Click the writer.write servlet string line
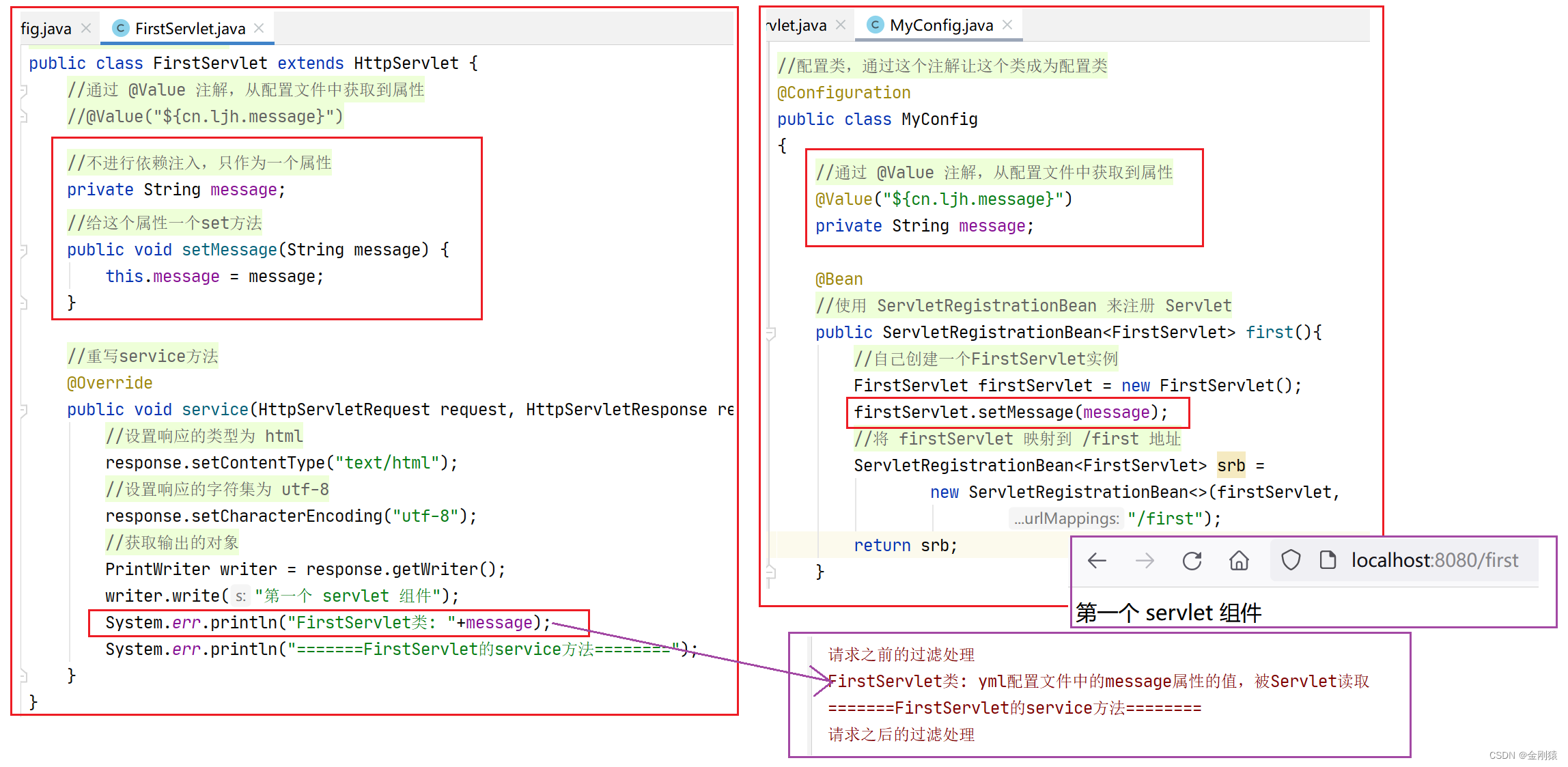The height and width of the screenshot is (767, 1568). pyautogui.click(x=282, y=596)
